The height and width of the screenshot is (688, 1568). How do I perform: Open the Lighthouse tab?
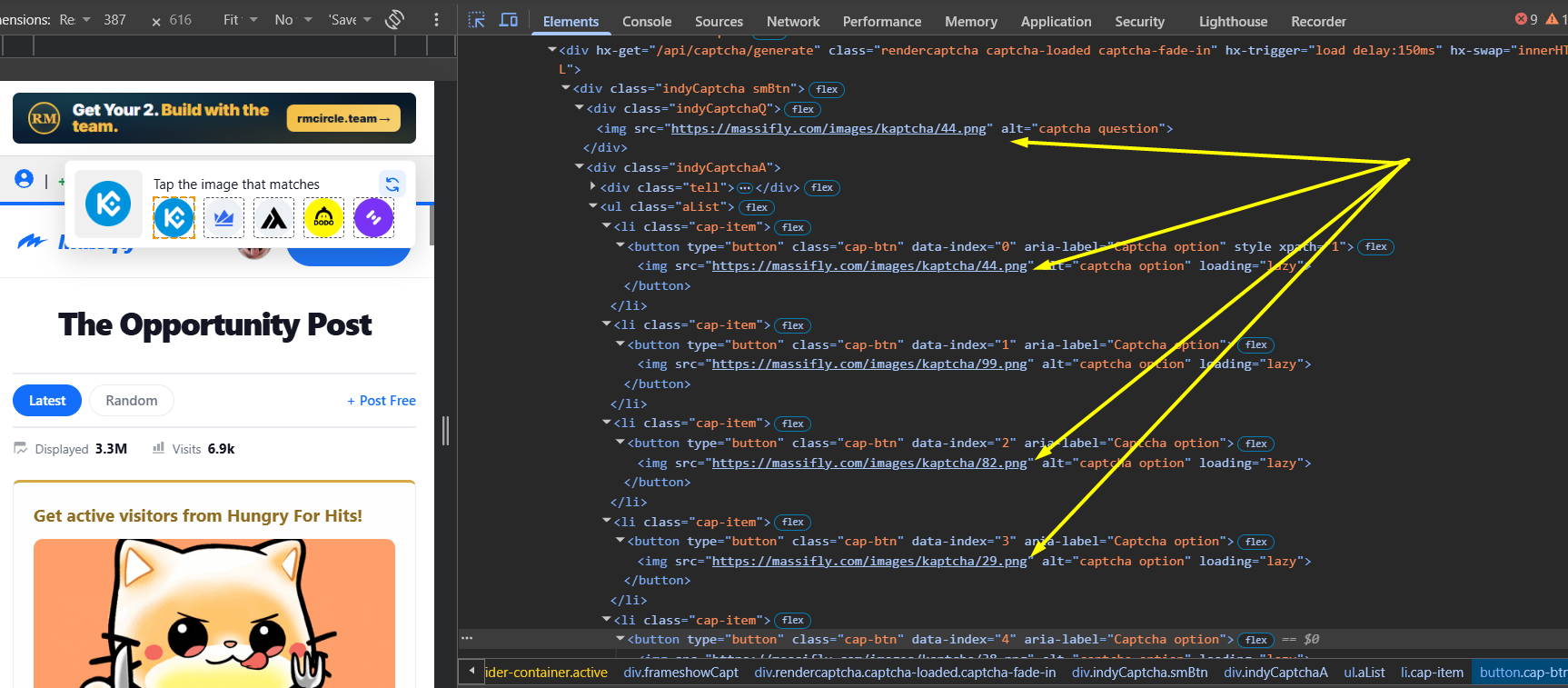1233,21
